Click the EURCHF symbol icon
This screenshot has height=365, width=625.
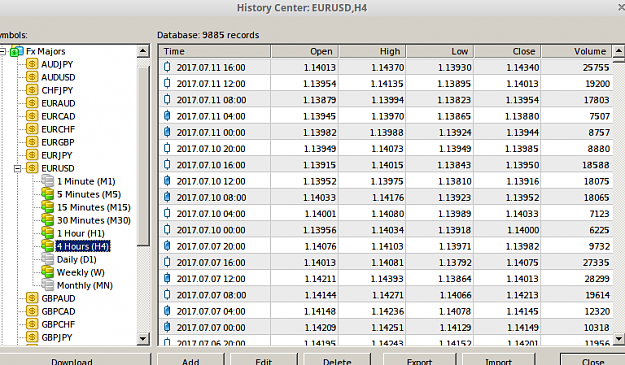[32, 129]
